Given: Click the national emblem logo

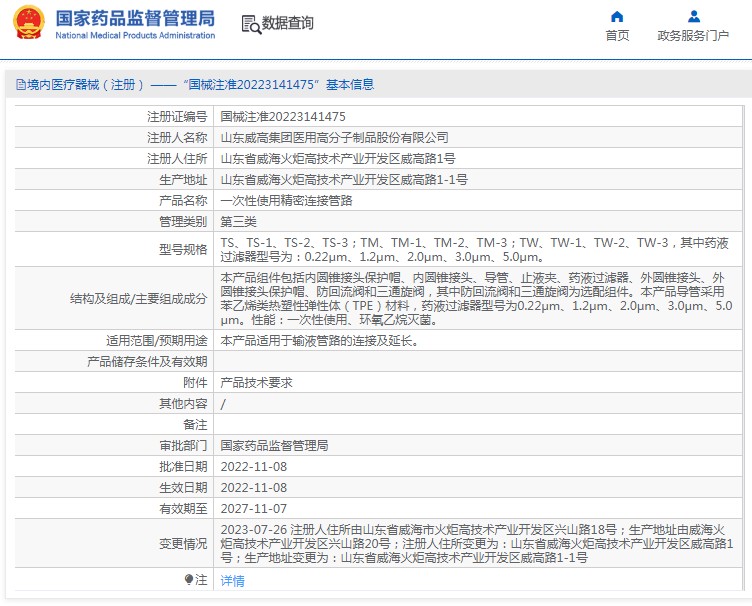Looking at the screenshot, I should coord(29,23).
